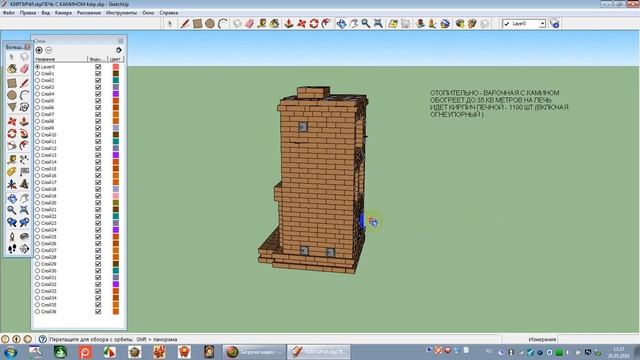Click Previous view in large tool set
Image resolution: width=640 pixels, height=360 pixels.
click(12, 222)
